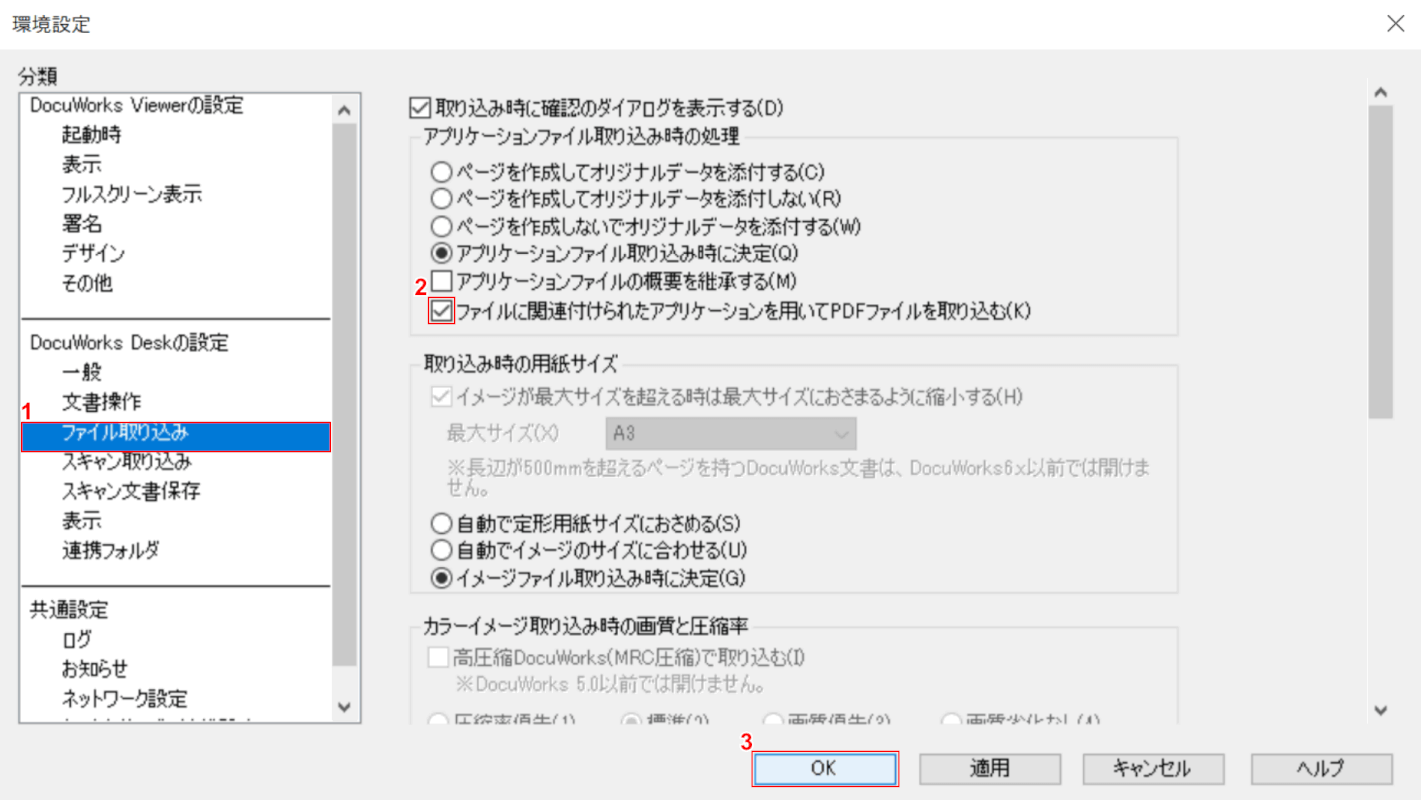Open 連携フォルダ settings category
This screenshot has width=1421, height=800.
pos(110,550)
